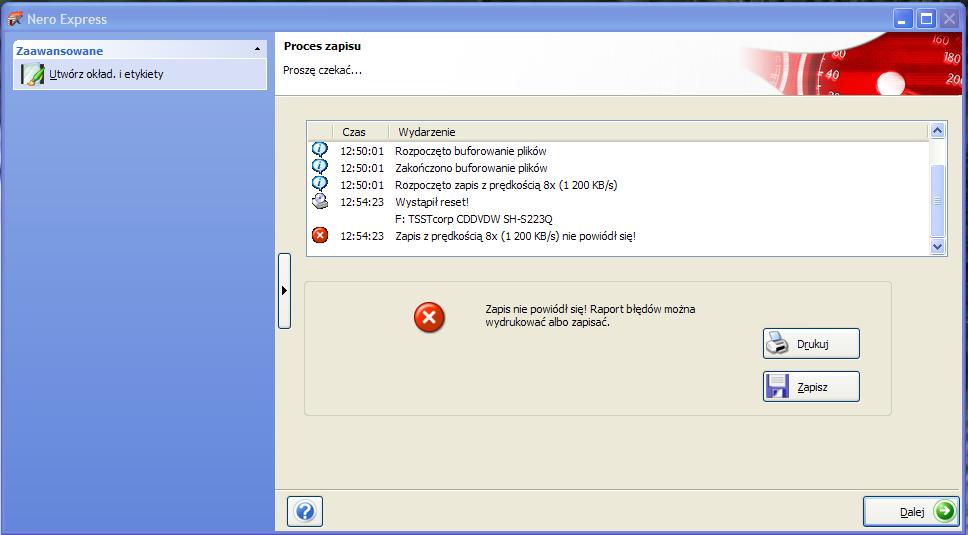Close the Nero Express window
This screenshot has height=535, width=968.
click(x=949, y=19)
